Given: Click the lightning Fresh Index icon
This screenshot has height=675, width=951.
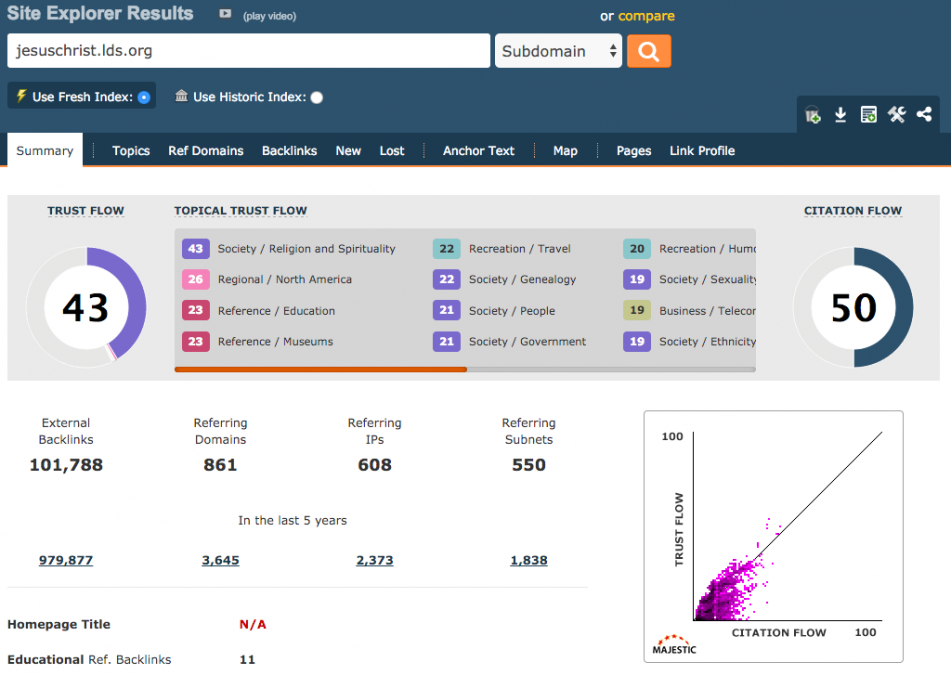Looking at the screenshot, I should pos(21,96).
